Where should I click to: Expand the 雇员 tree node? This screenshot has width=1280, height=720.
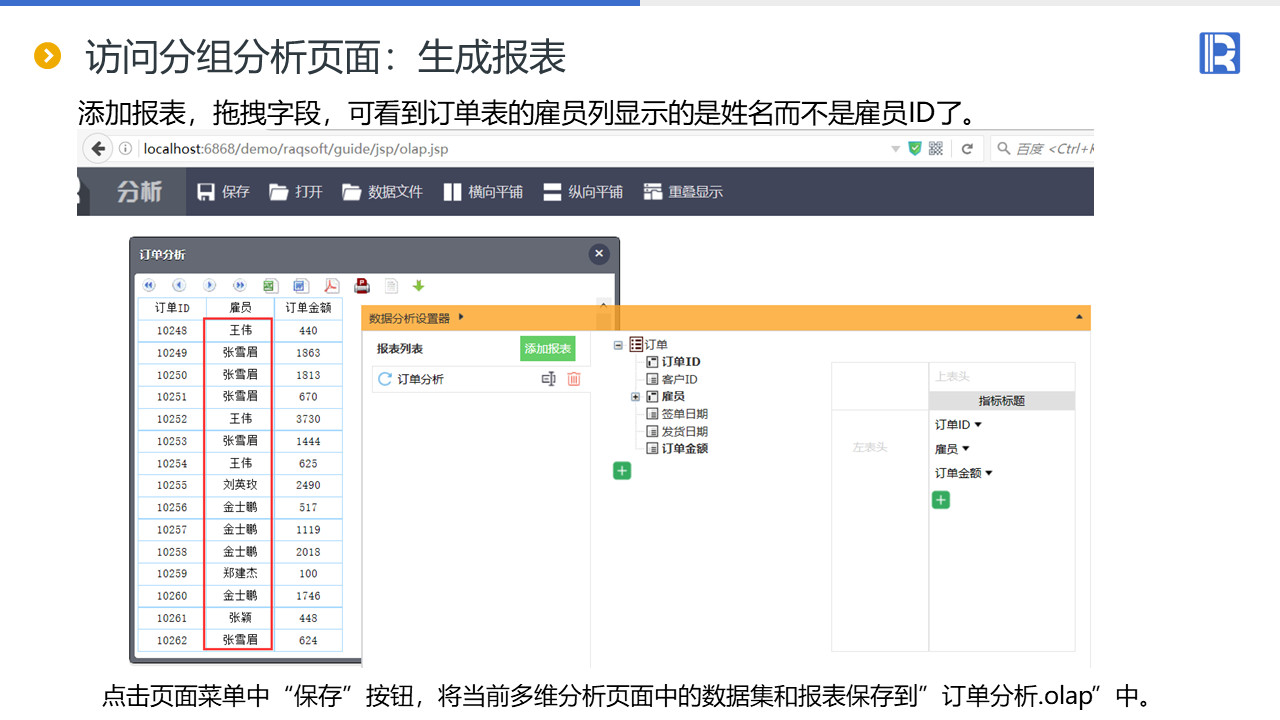[636, 397]
